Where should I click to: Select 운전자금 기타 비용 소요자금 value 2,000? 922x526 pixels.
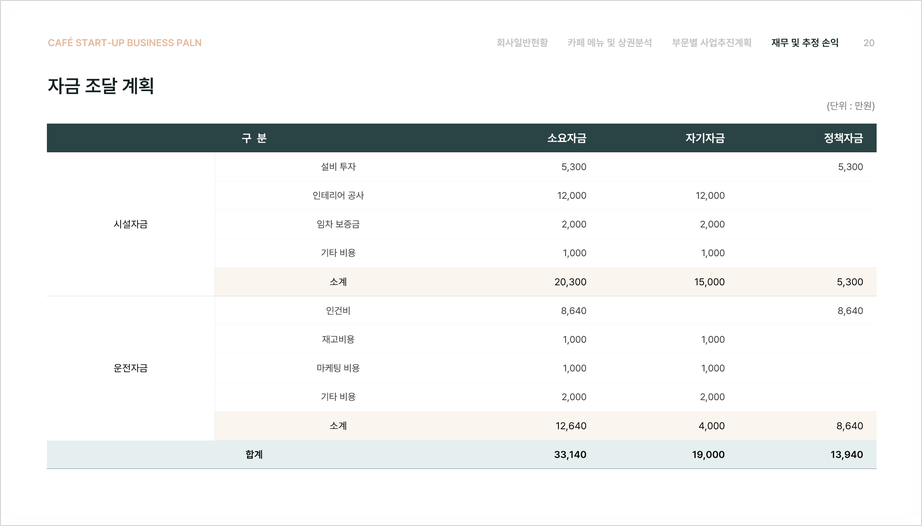pyautogui.click(x=573, y=397)
